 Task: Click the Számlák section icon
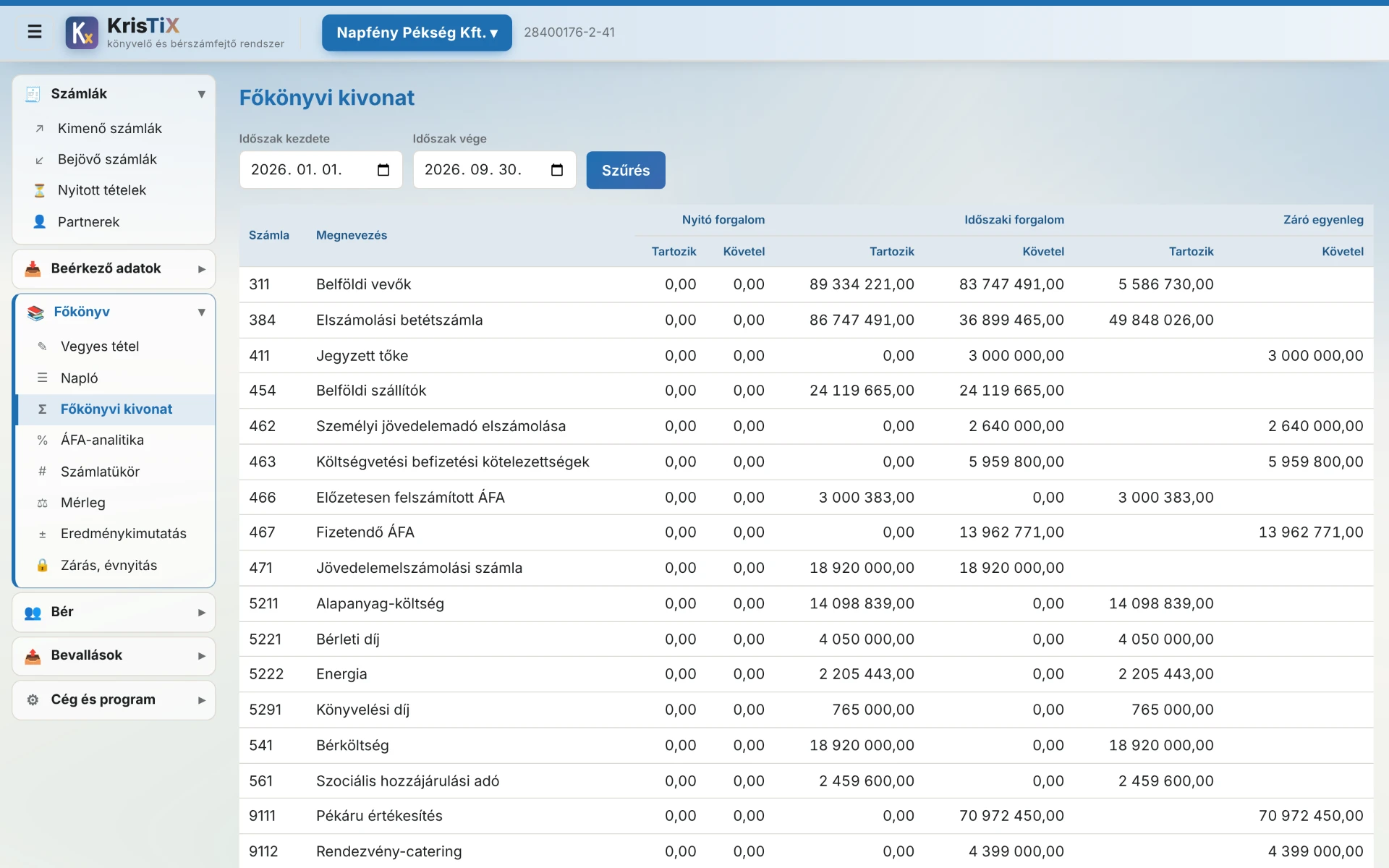[x=33, y=94]
